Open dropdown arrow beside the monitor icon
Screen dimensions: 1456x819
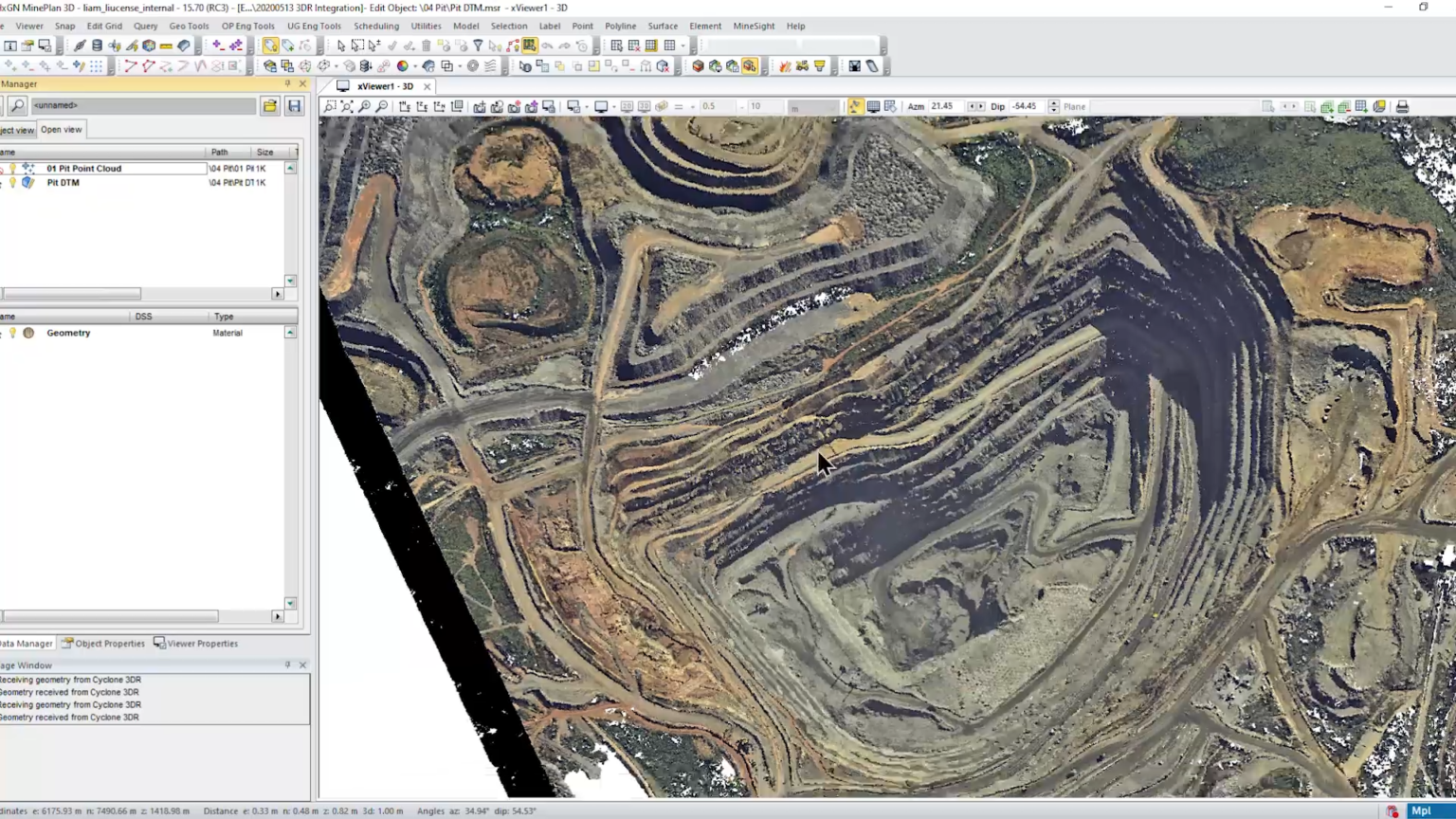(x=615, y=107)
